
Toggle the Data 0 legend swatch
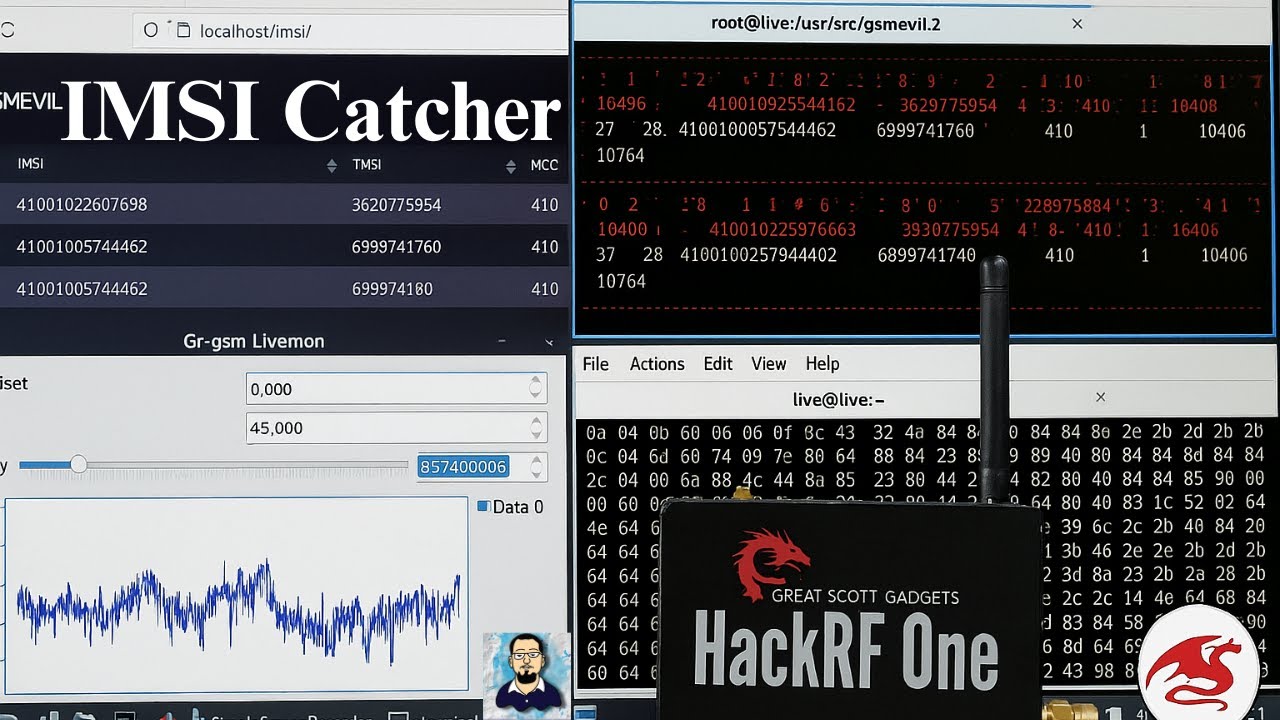click(x=483, y=506)
